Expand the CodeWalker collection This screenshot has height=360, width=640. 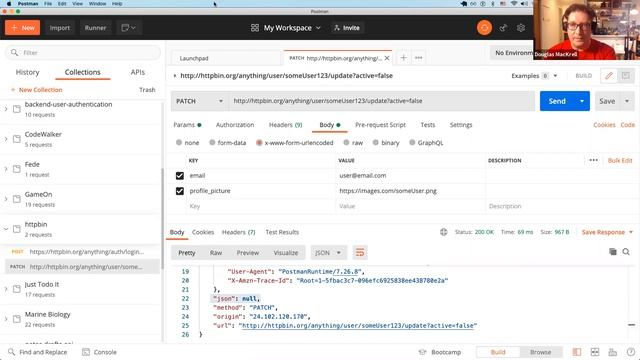6,139
